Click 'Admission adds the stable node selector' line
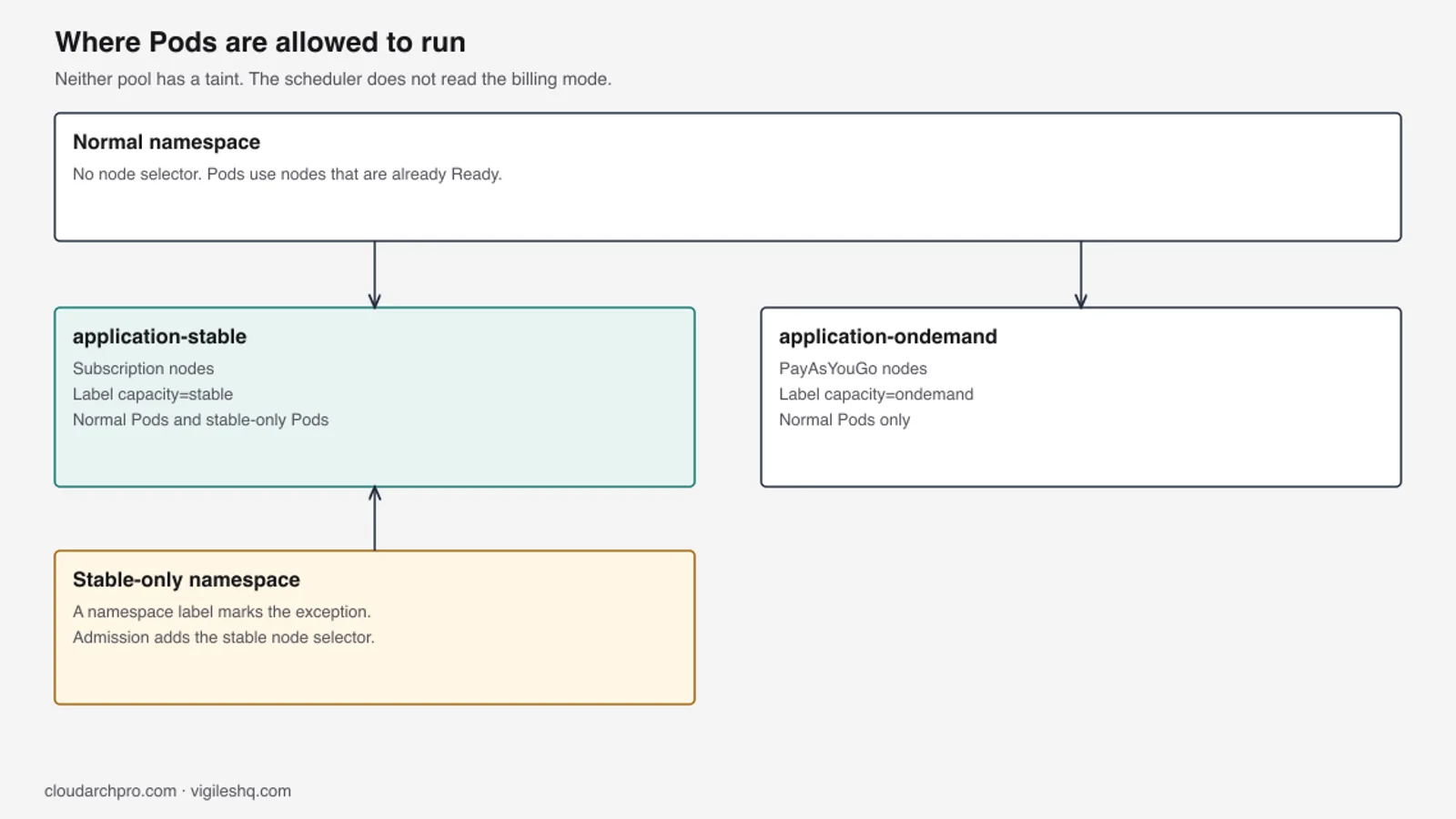This screenshot has height=819, width=1456. (224, 637)
